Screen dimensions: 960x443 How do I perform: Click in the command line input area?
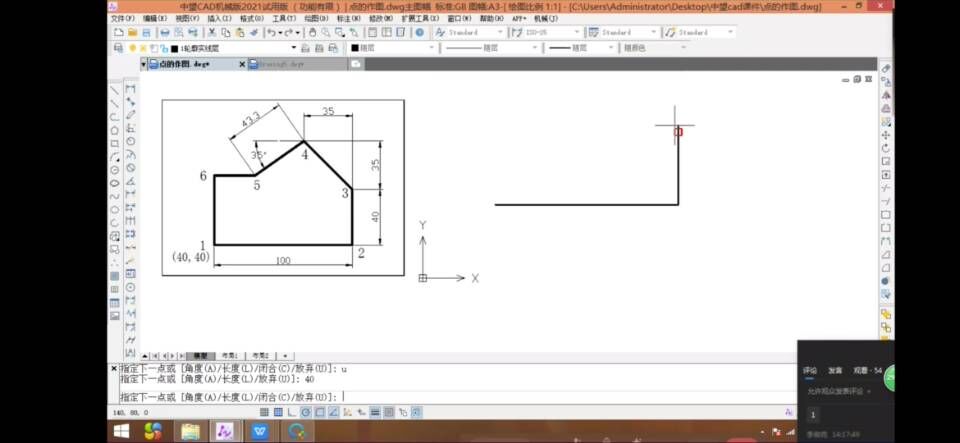click(x=500, y=396)
